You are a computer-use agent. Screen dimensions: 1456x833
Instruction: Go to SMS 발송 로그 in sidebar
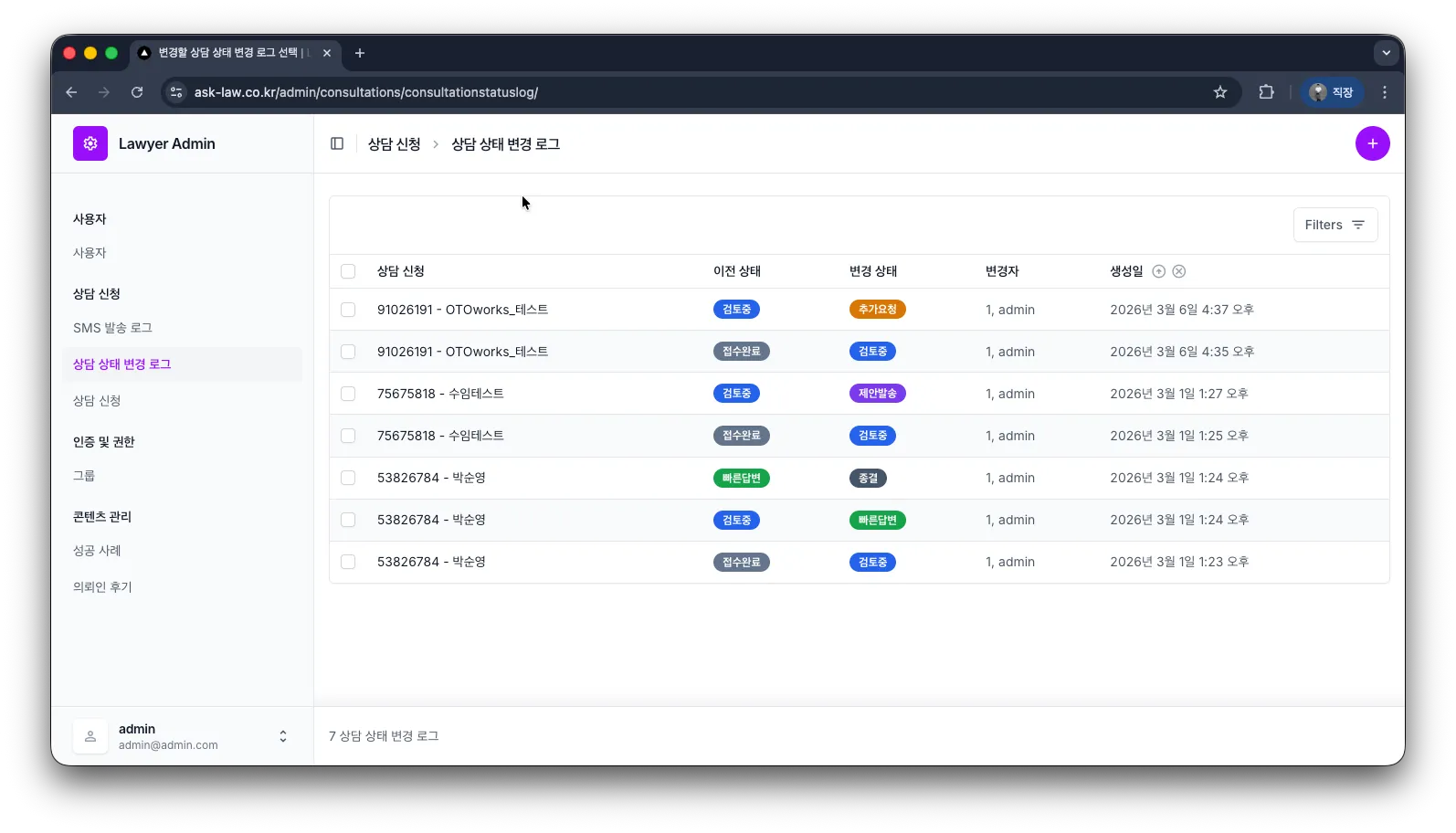tap(112, 328)
